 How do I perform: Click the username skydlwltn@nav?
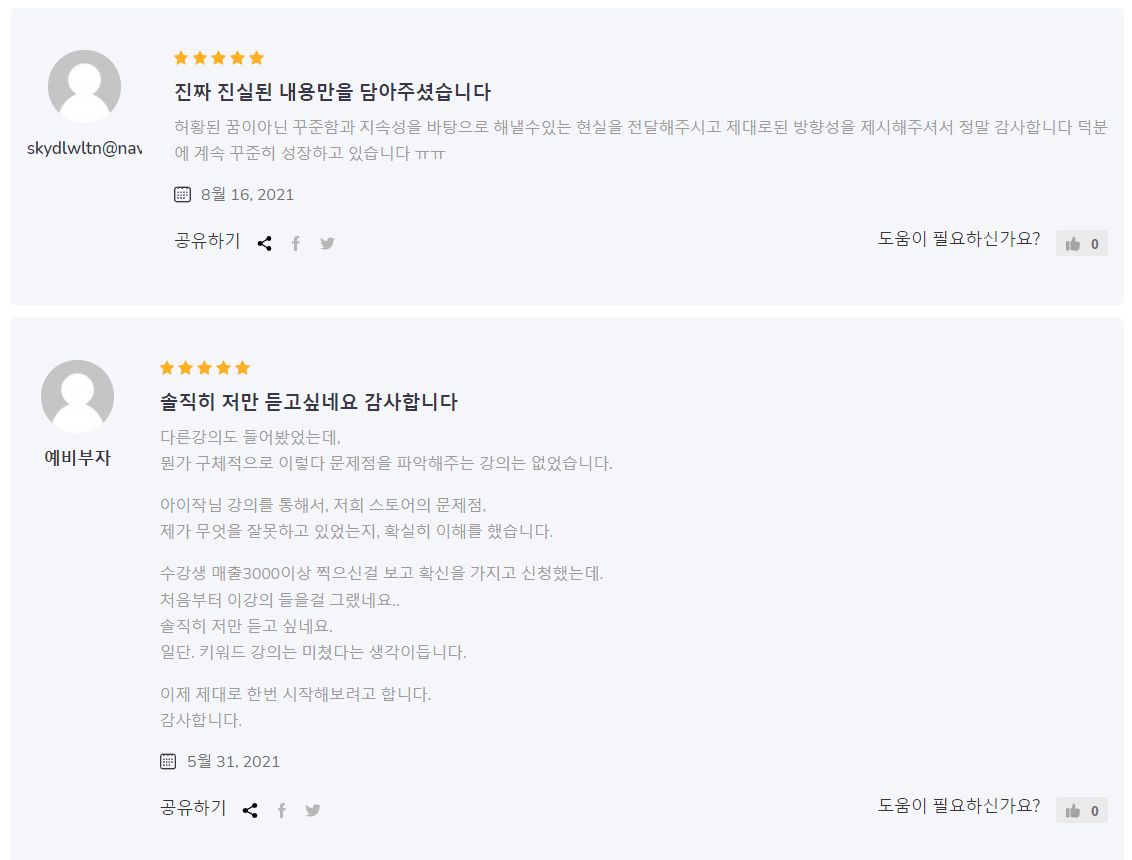click(85, 148)
